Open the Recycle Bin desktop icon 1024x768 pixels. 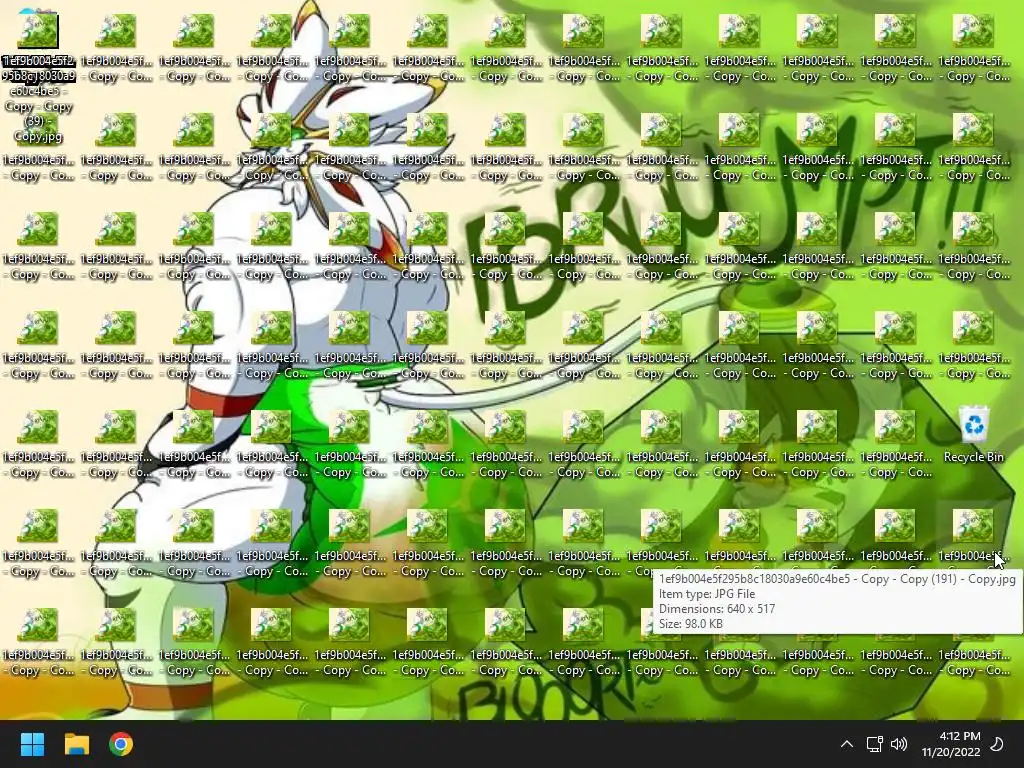(973, 434)
